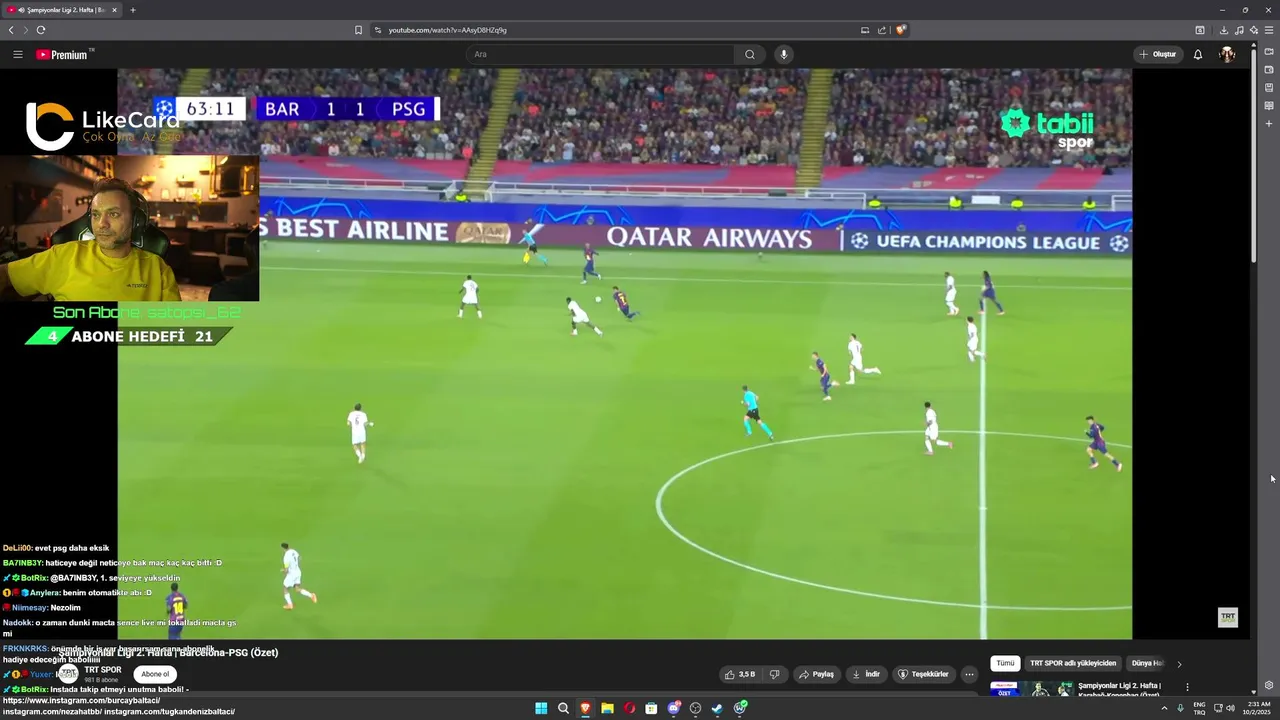
Task: Click the Paylaş share button
Action: pos(817,674)
